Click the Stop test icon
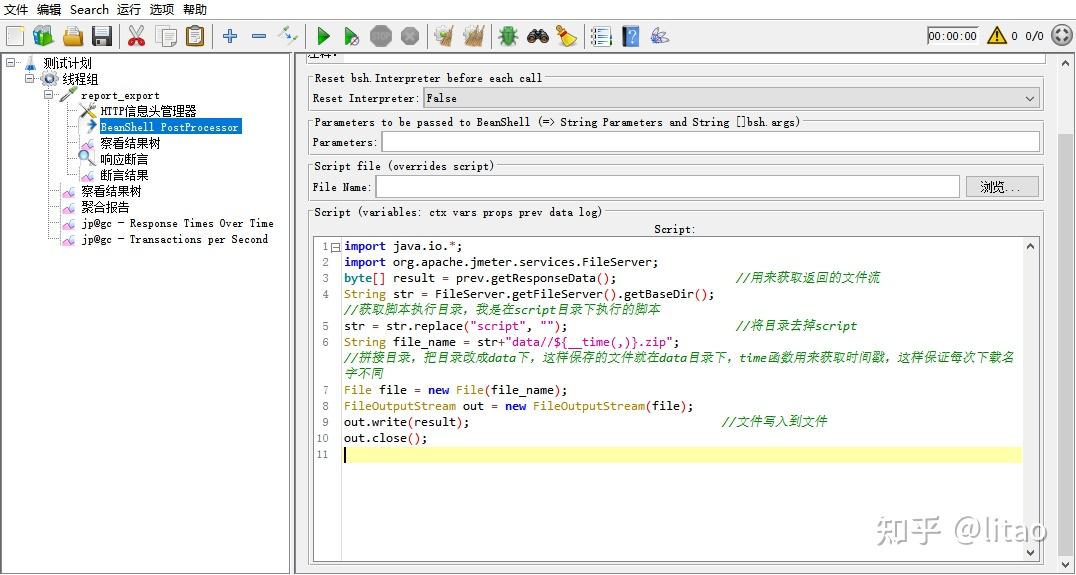Screen dimensions: 1076x575 coord(381,36)
